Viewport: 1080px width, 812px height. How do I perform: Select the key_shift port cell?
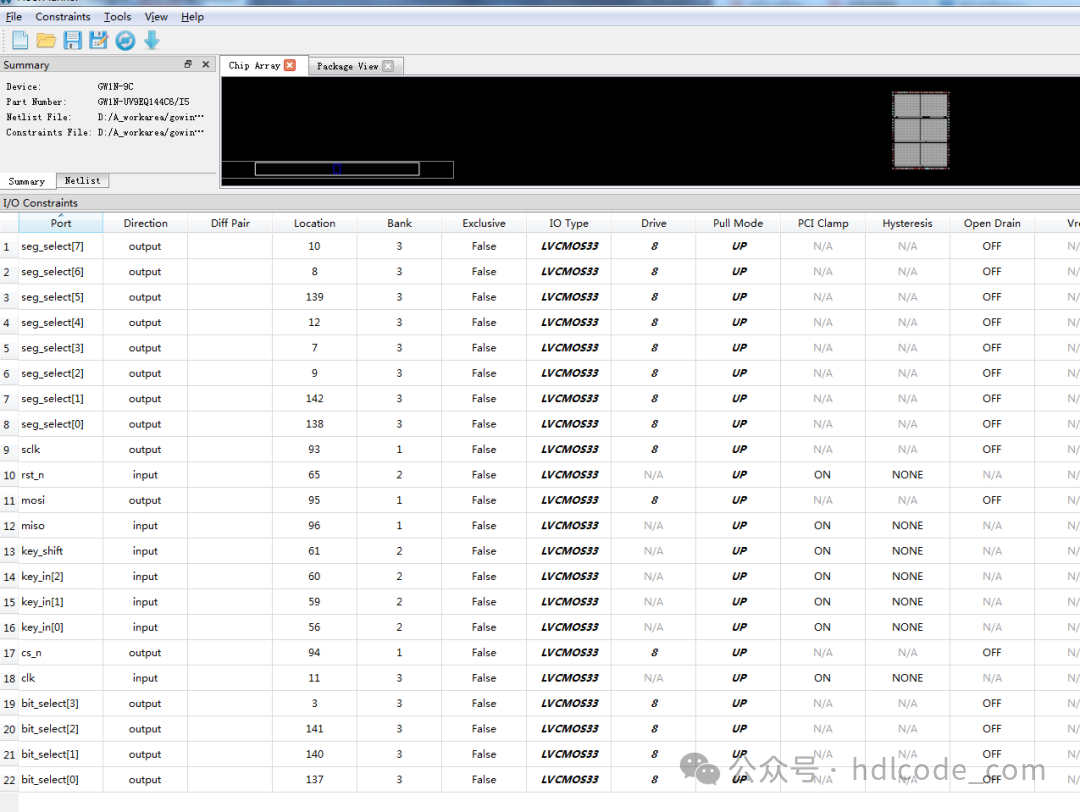[x=61, y=551]
